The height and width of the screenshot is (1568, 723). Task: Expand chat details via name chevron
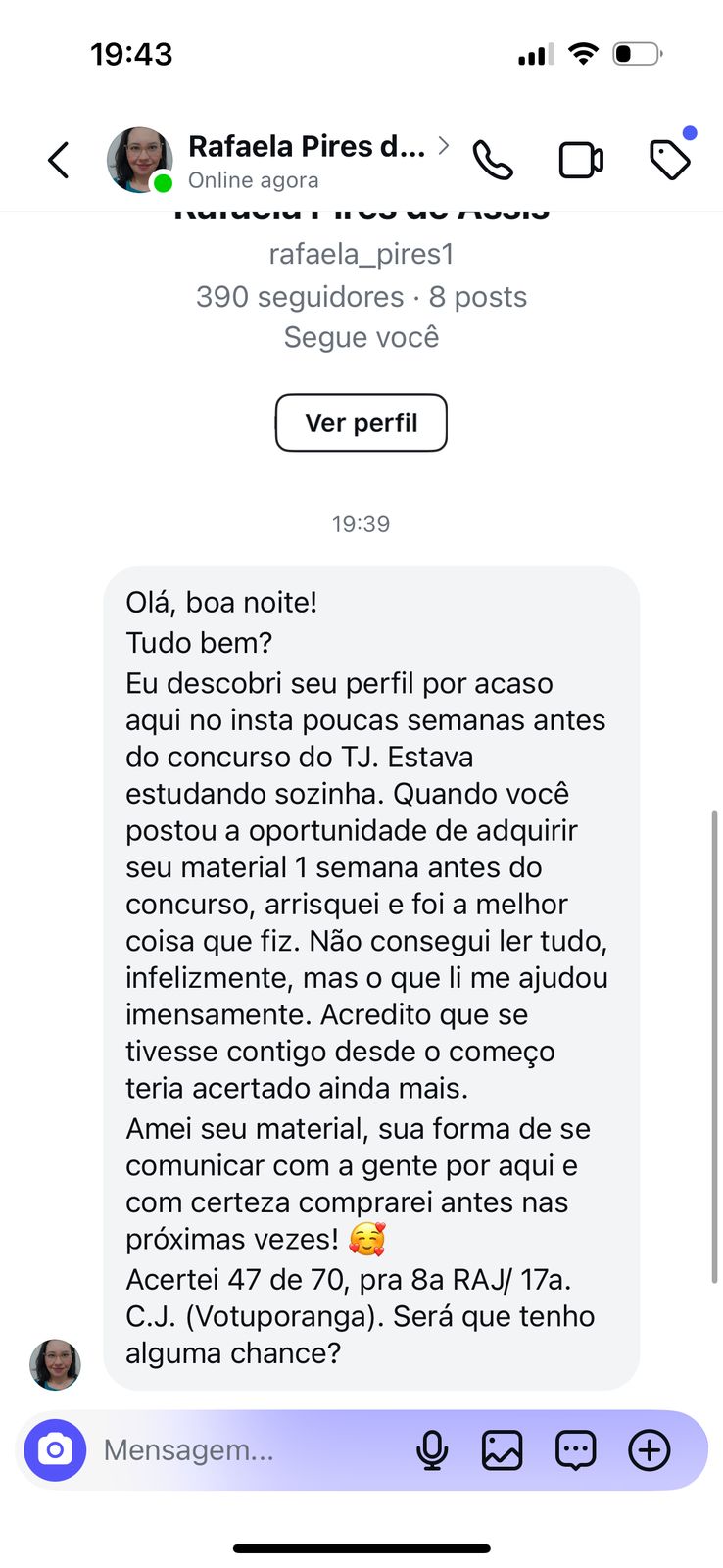point(444,146)
